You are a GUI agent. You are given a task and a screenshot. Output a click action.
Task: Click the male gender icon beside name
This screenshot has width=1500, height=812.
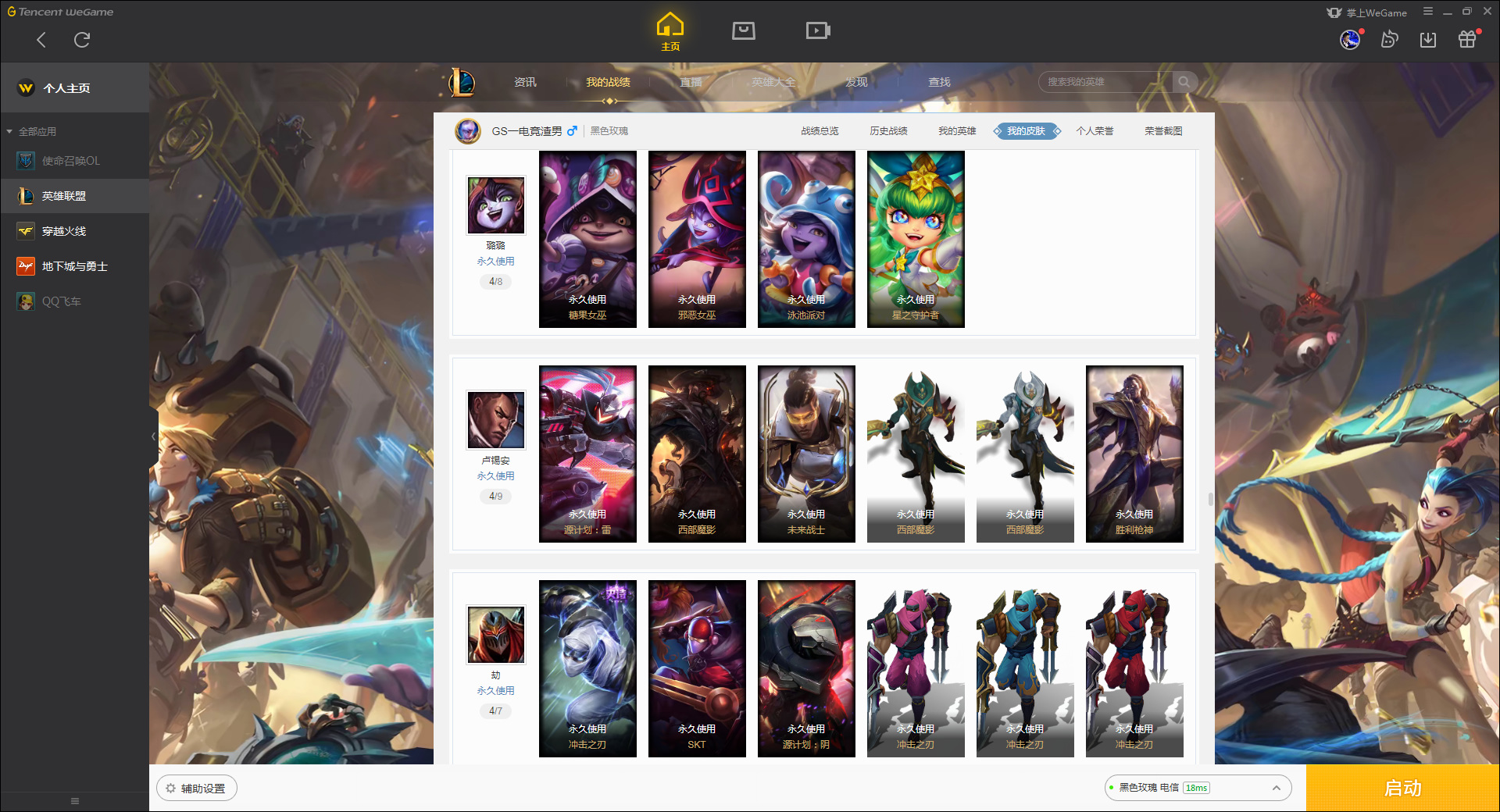click(x=572, y=131)
